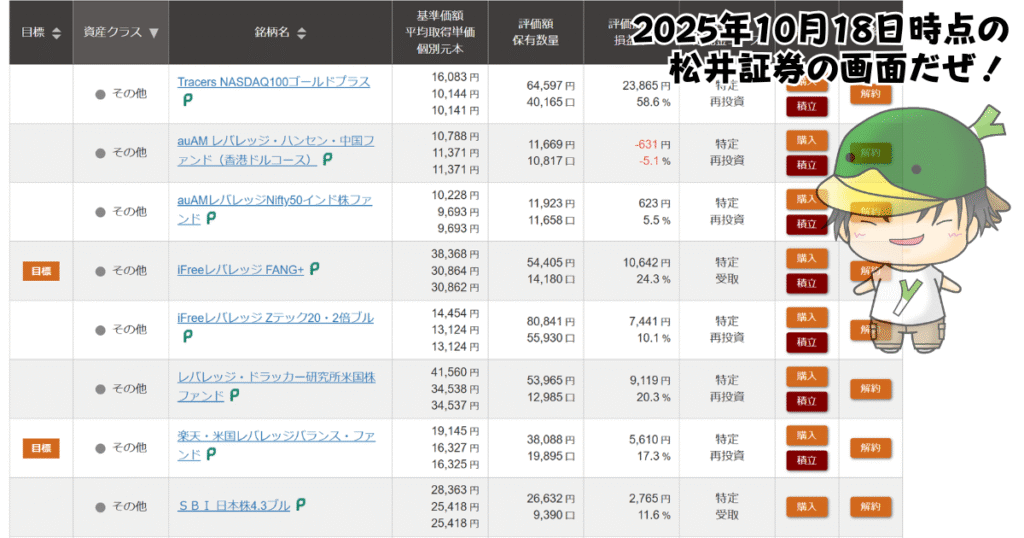
Task: Click the P icon after auAMレバレッジNifty50 fund
Action: tap(211, 218)
